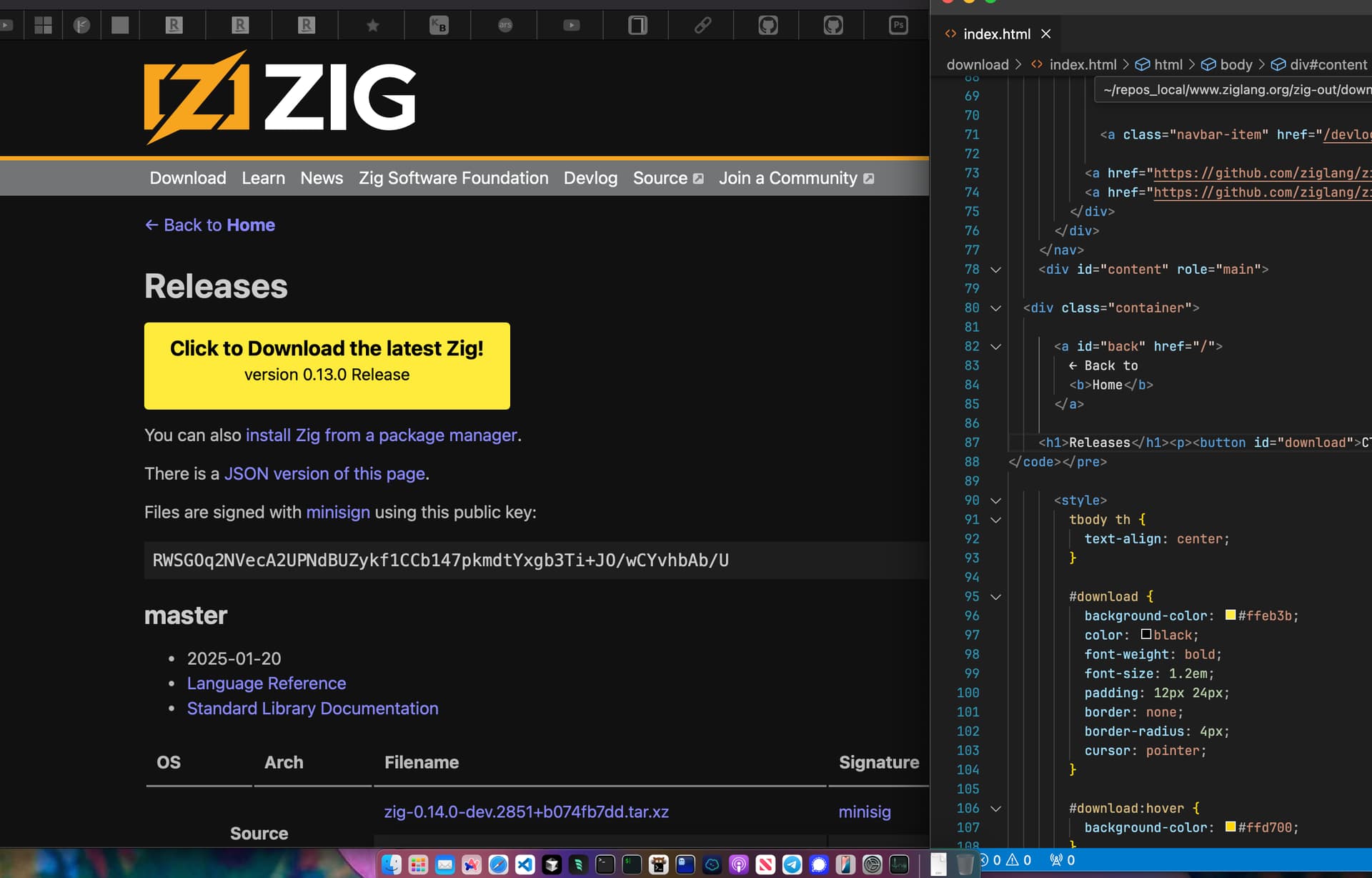This screenshot has height=878, width=1372.
Task: Launch Safari from the Dock
Action: [498, 864]
